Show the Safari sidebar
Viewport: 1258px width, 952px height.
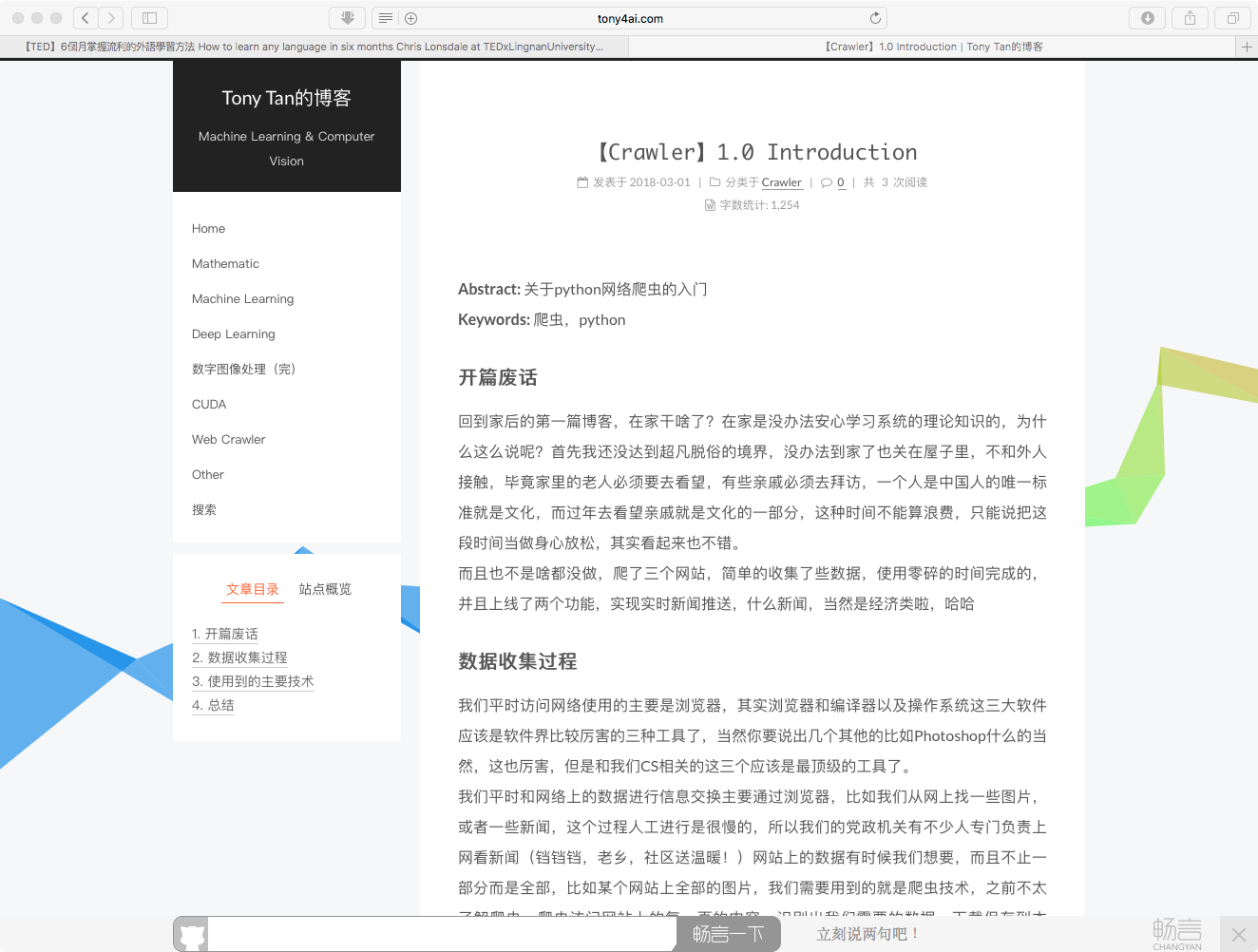pos(149,18)
